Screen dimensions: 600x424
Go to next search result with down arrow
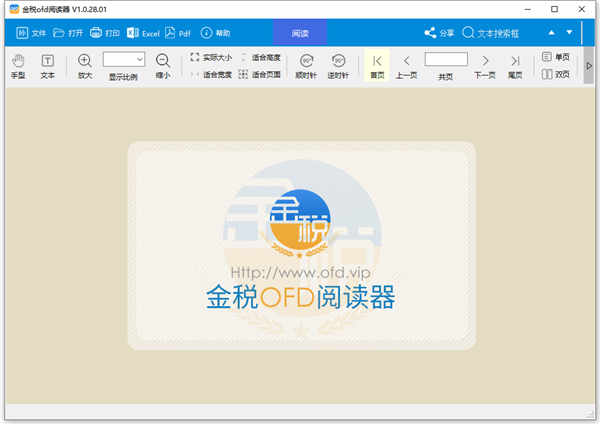(569, 33)
